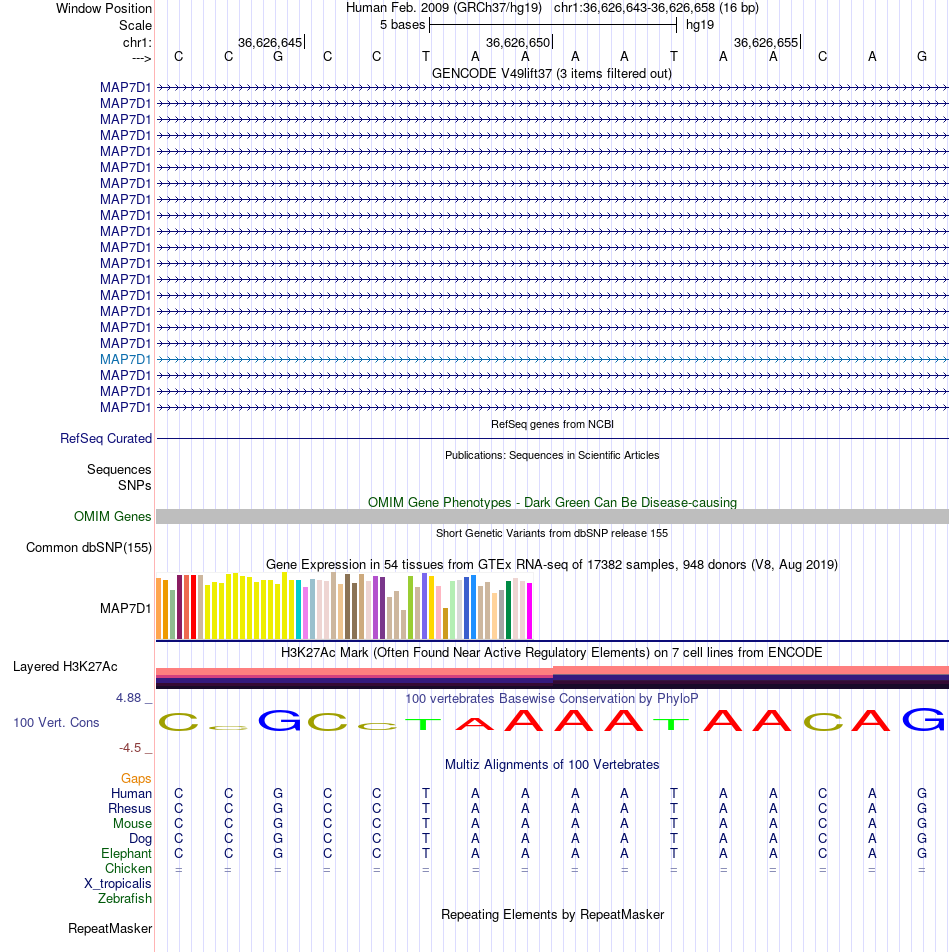Select the Human species row label

click(131, 794)
